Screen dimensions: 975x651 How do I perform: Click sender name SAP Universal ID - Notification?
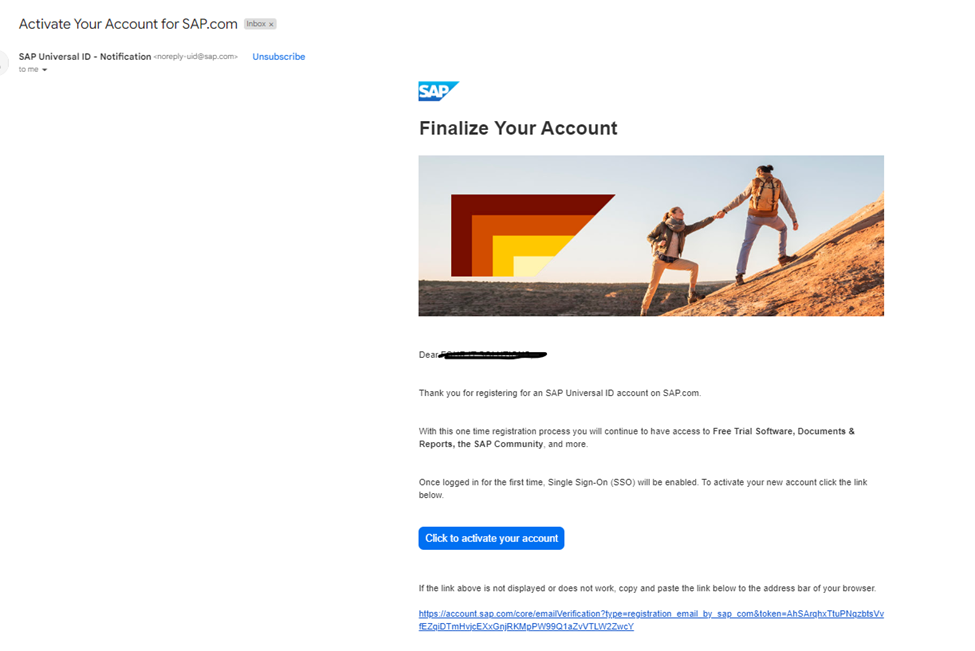[x=85, y=57]
